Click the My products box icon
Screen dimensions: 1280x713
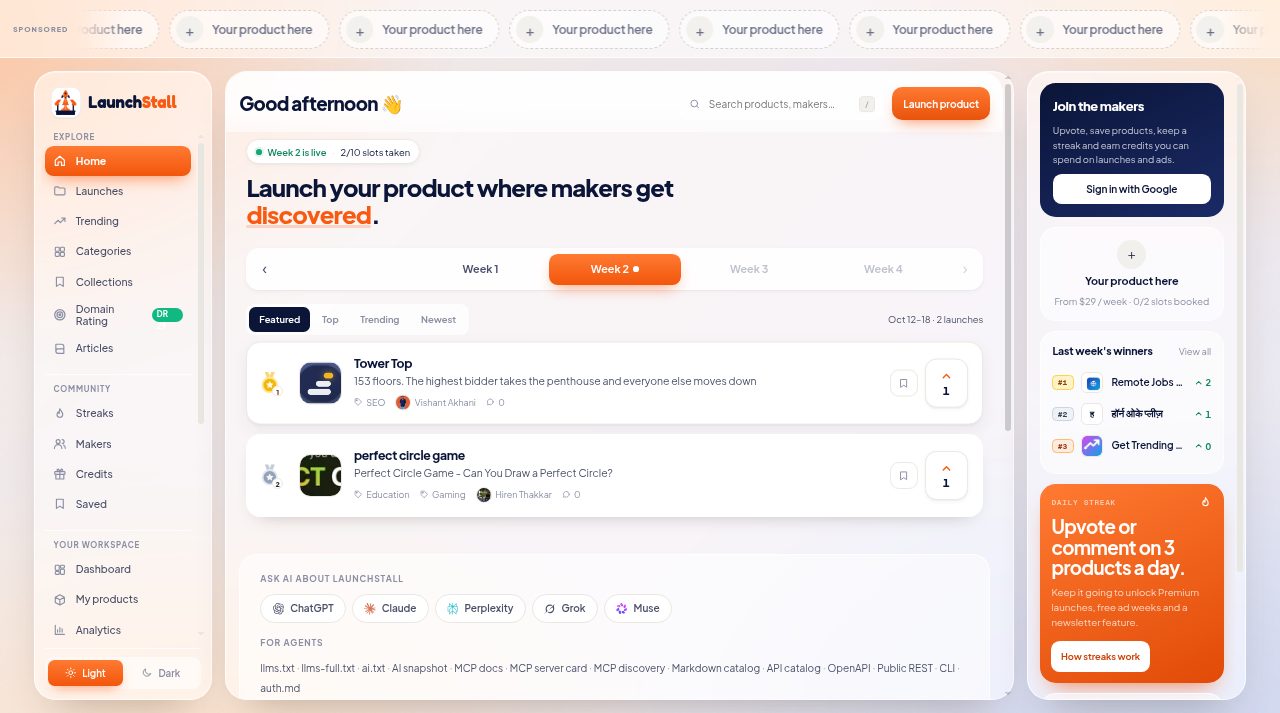click(x=60, y=599)
